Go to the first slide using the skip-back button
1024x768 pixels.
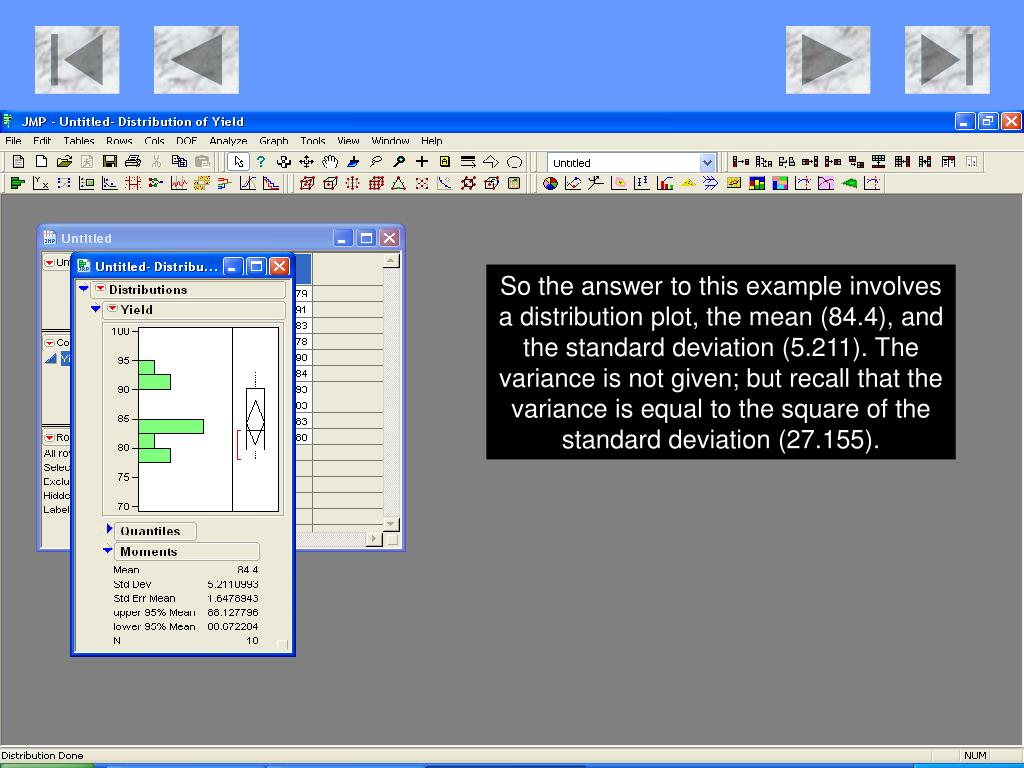tap(77, 60)
